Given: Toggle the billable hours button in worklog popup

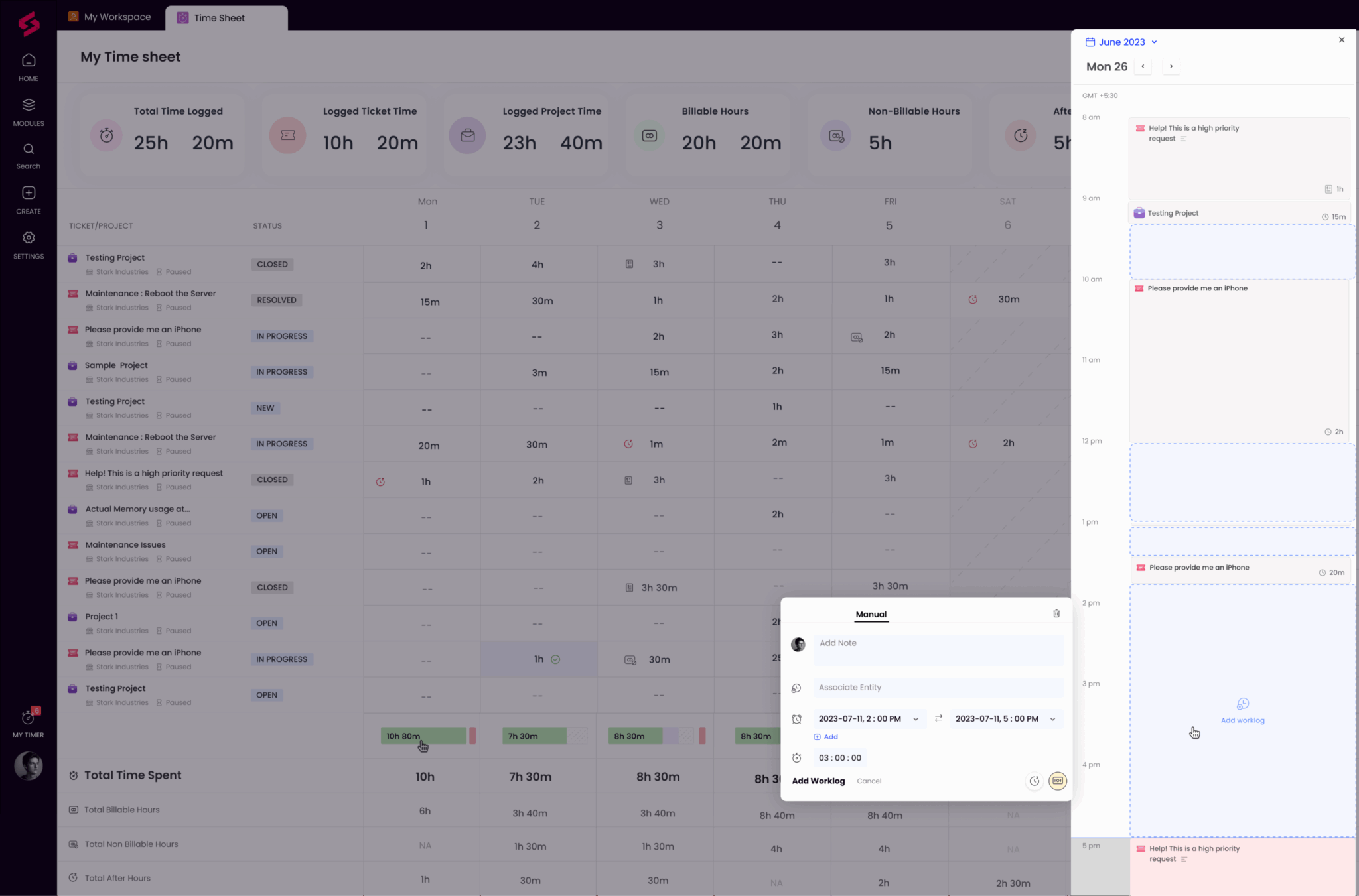Looking at the screenshot, I should tap(1058, 781).
